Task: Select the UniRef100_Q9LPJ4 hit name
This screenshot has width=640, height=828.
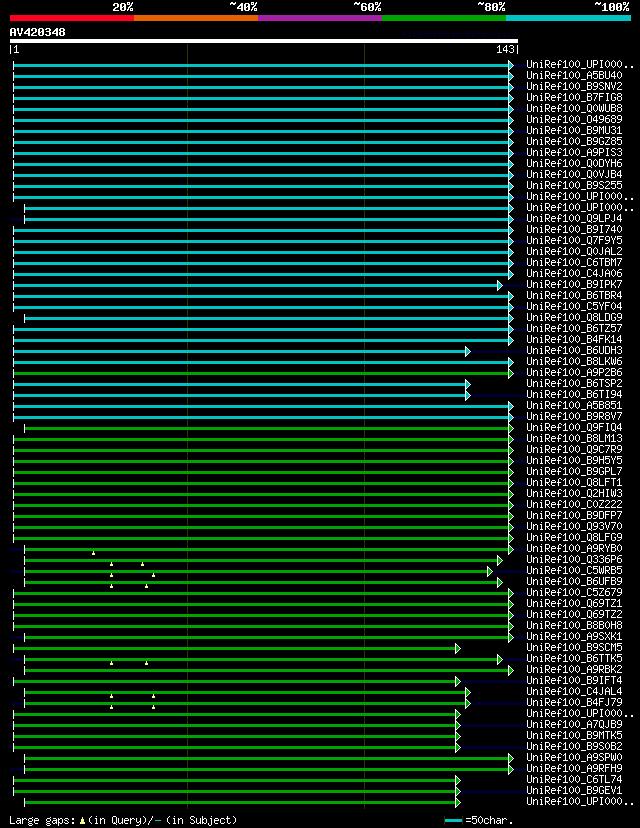Action: click(x=574, y=219)
